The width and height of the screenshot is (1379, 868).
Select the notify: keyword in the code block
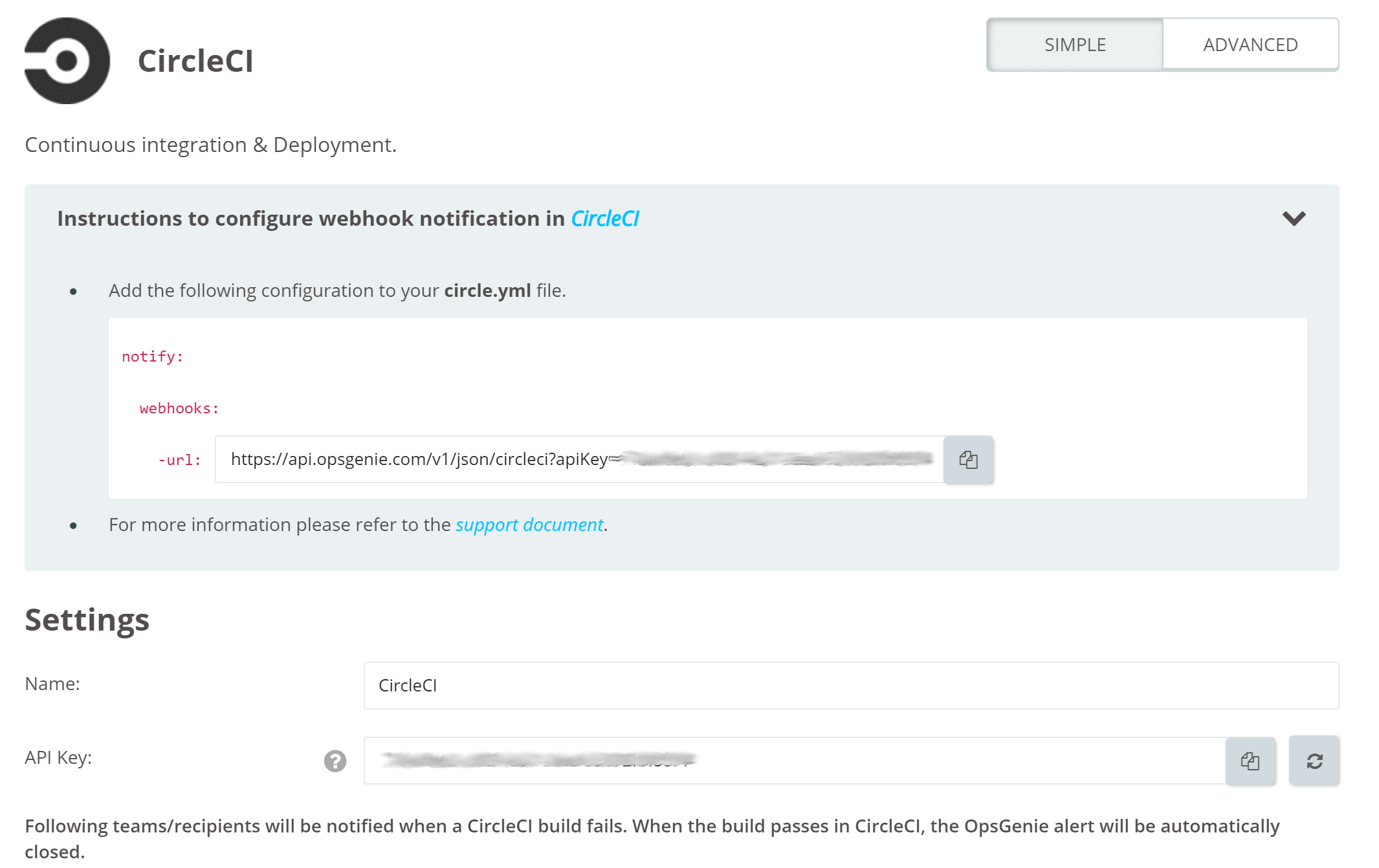tap(151, 355)
